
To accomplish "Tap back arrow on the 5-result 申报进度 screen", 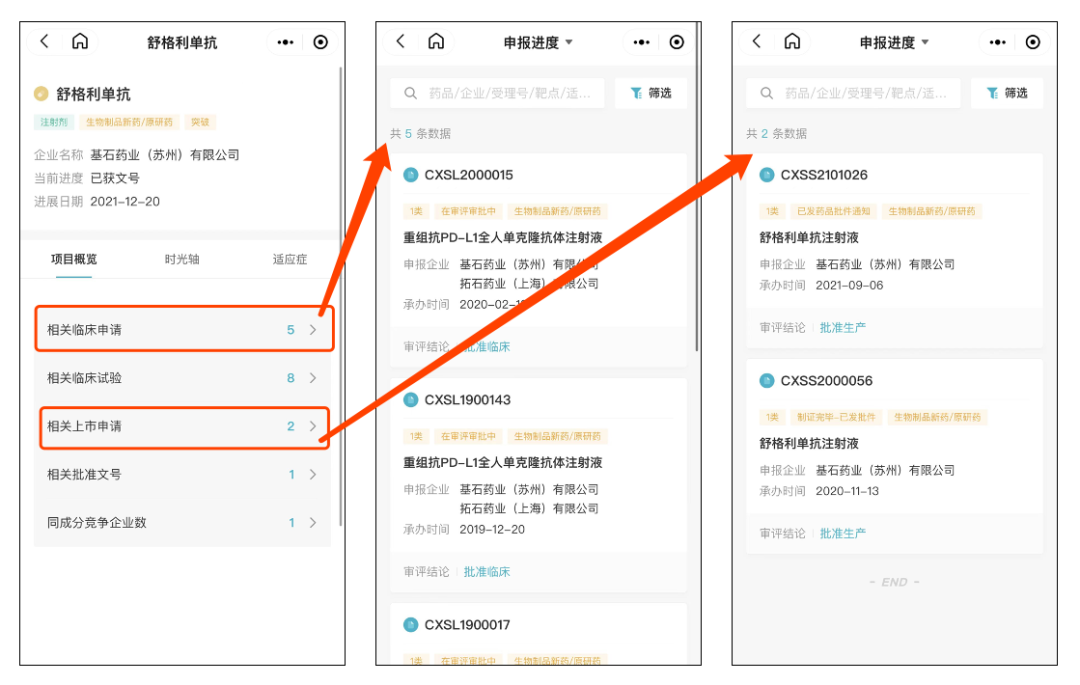I will click(401, 41).
